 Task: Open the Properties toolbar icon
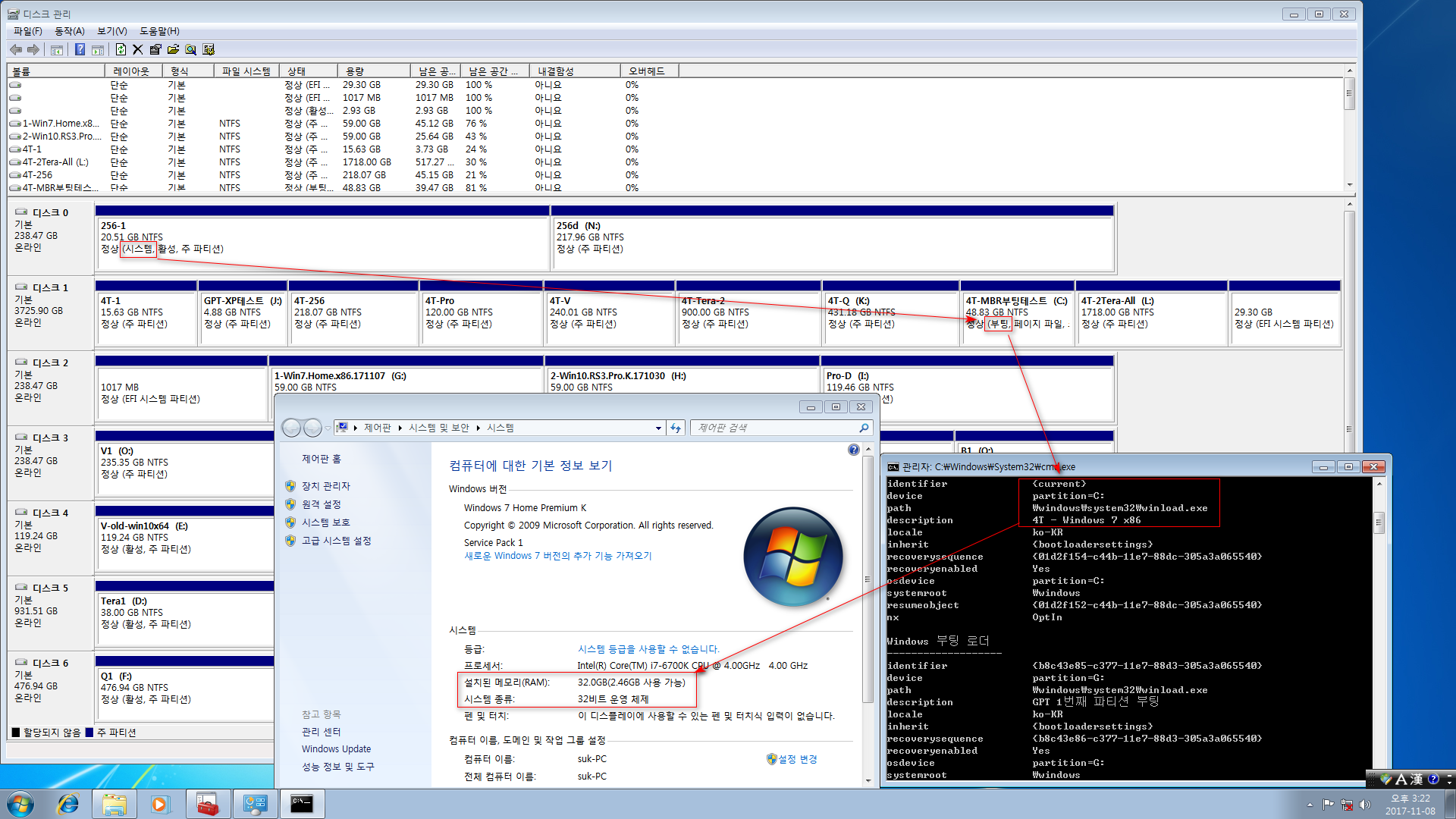155,49
